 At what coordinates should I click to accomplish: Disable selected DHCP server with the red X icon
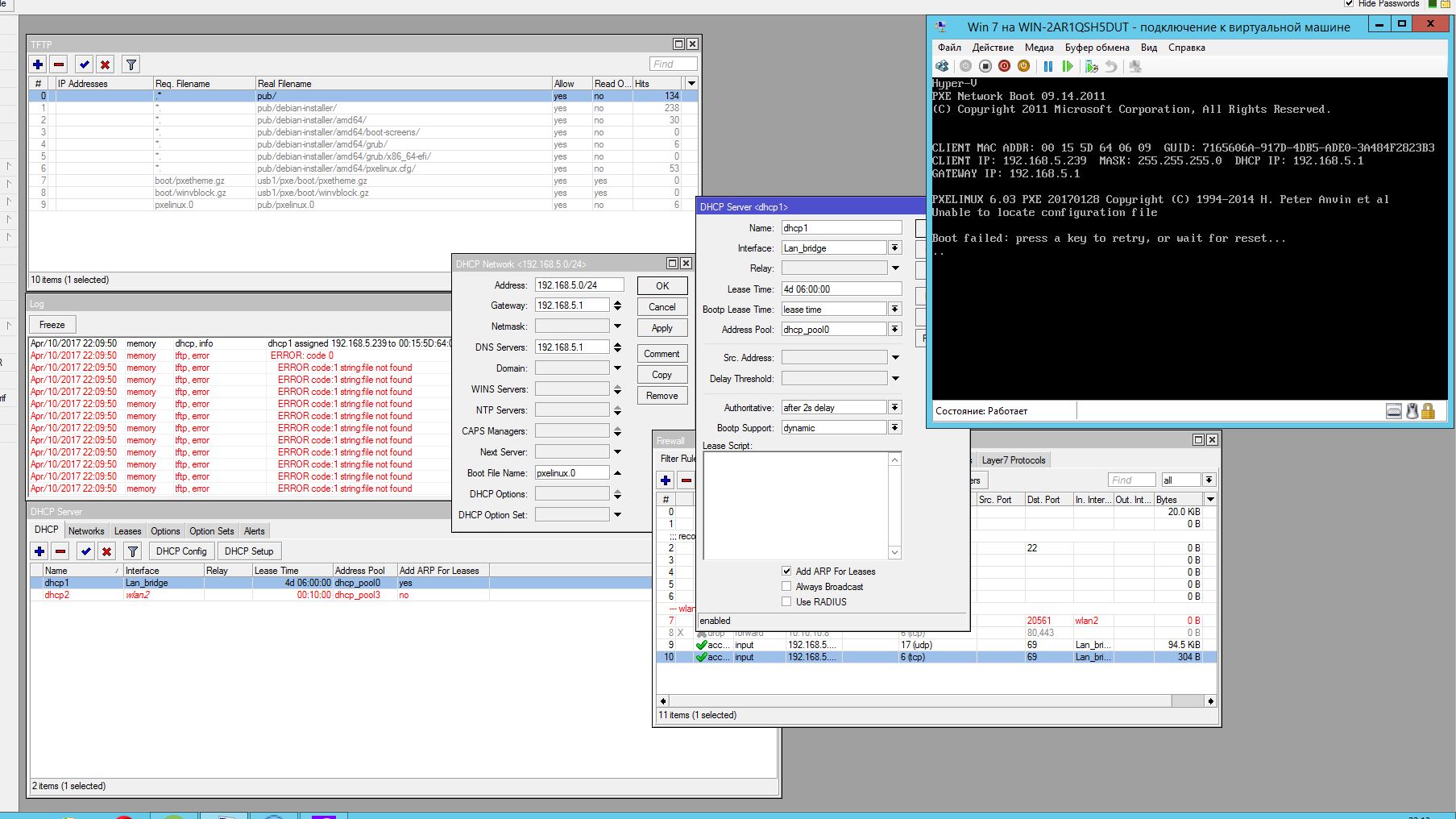[x=106, y=551]
